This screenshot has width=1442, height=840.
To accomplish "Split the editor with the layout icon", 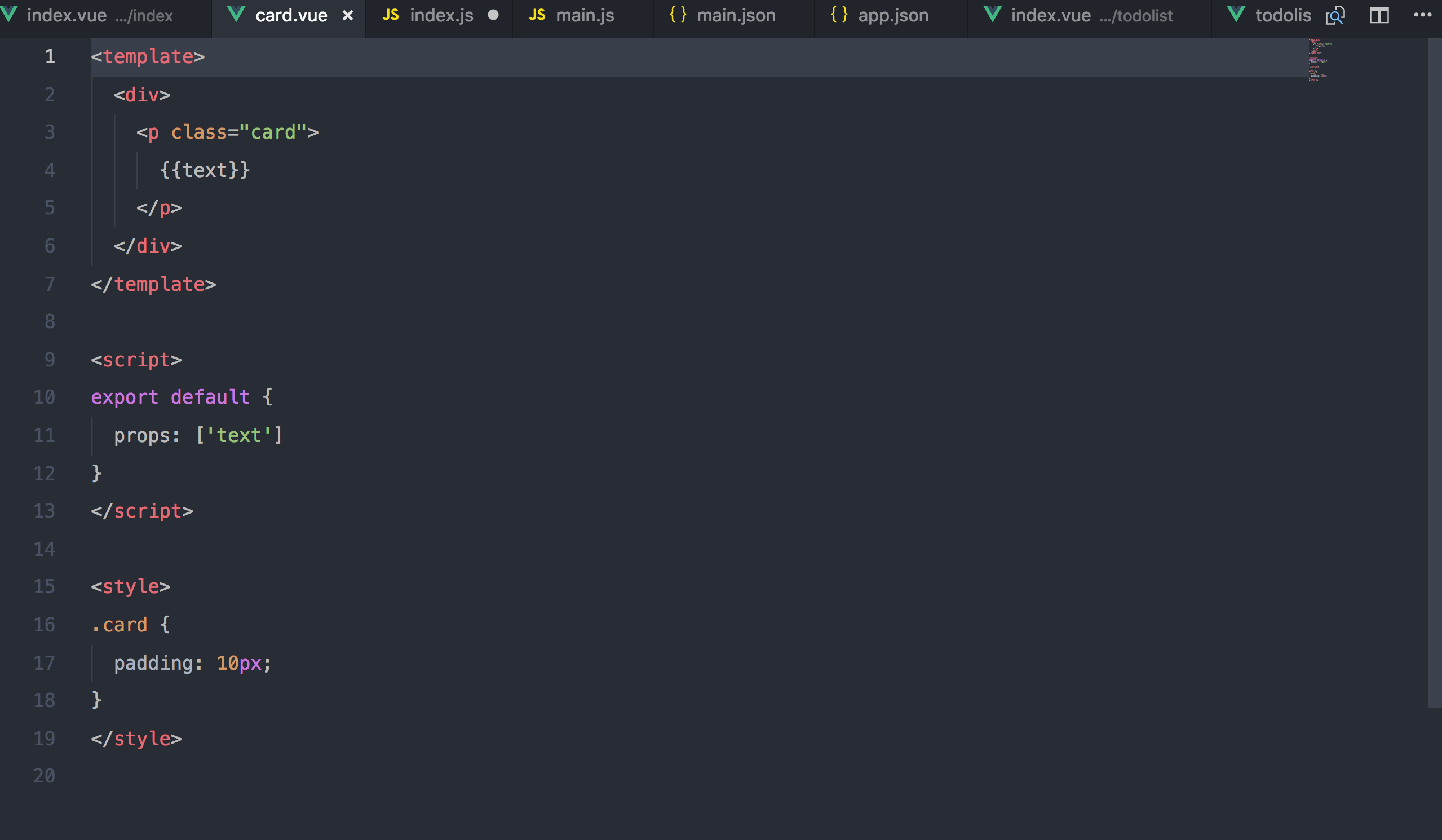I will point(1379,15).
